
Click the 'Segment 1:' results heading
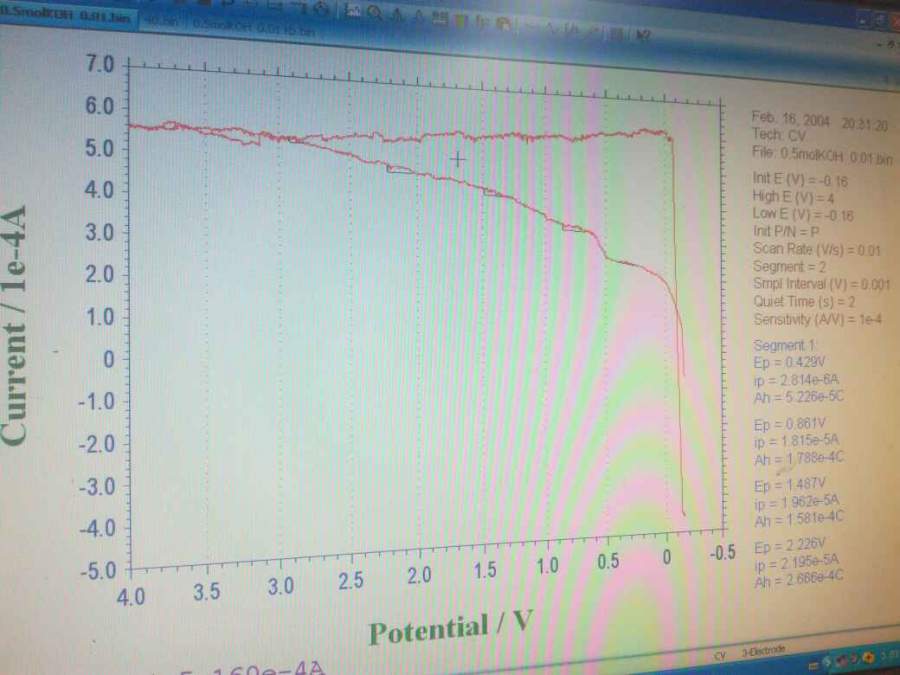pos(784,346)
